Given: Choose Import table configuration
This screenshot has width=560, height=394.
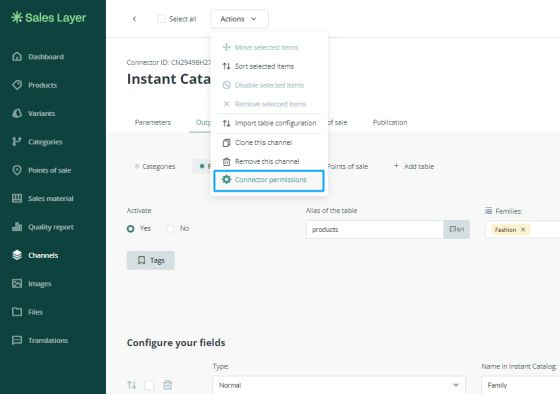Looking at the screenshot, I should click(269, 123).
